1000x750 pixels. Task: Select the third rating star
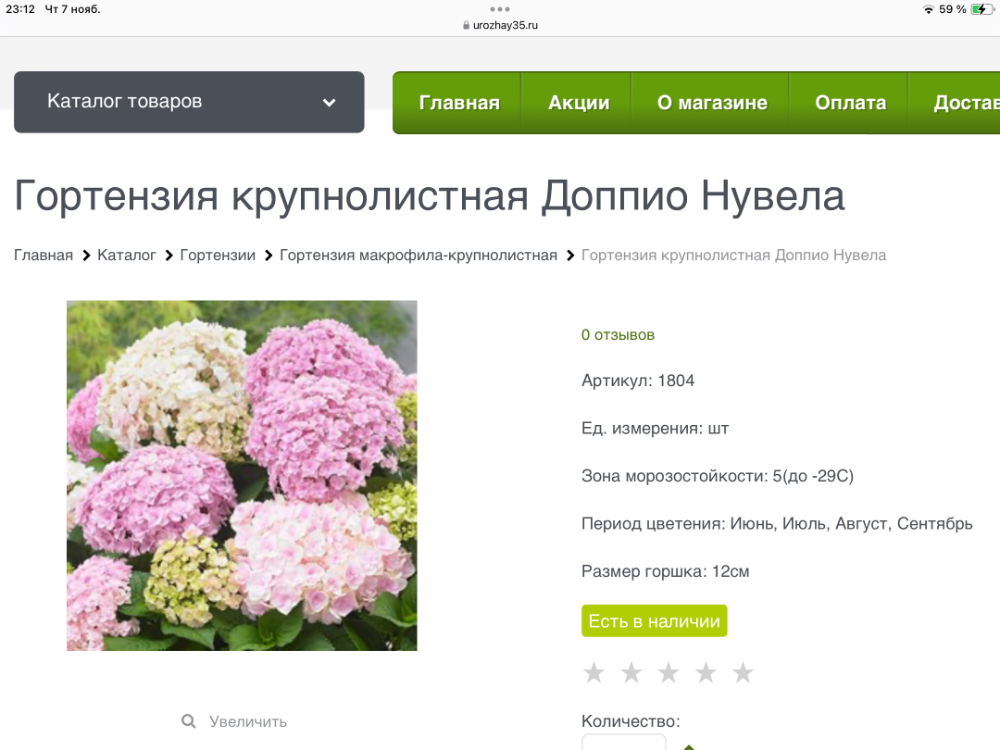pos(668,673)
